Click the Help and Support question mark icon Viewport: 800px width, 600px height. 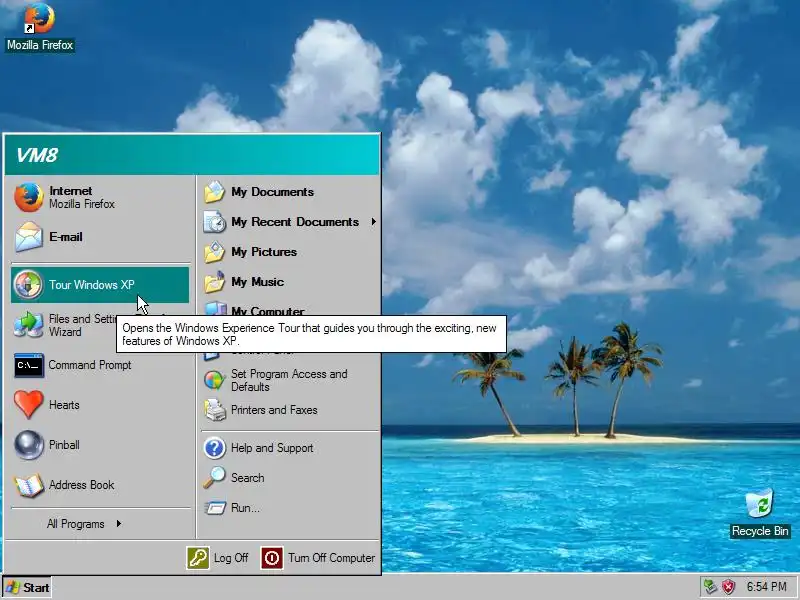214,448
